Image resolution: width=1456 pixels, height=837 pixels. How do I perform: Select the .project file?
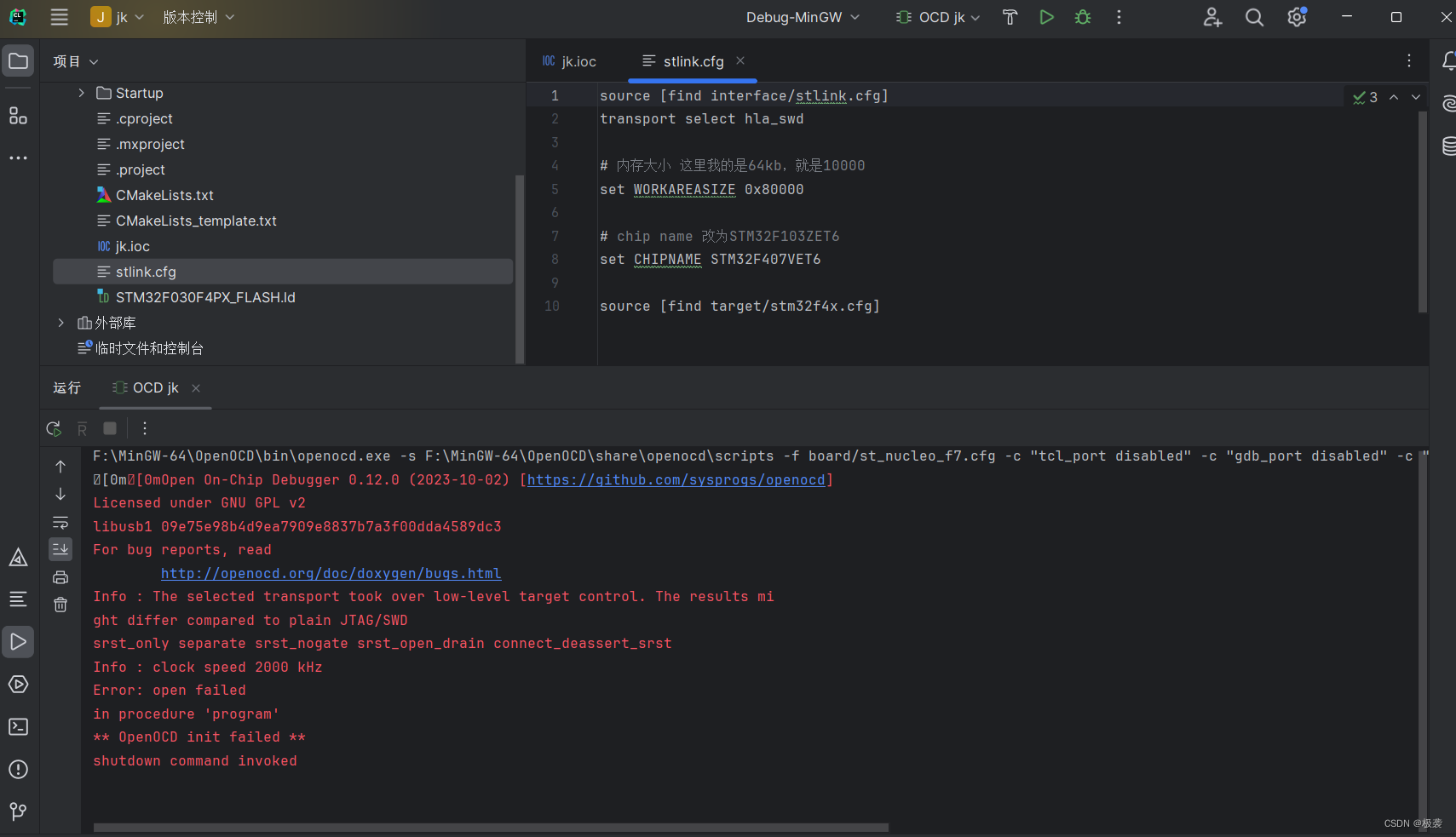[x=130, y=169]
